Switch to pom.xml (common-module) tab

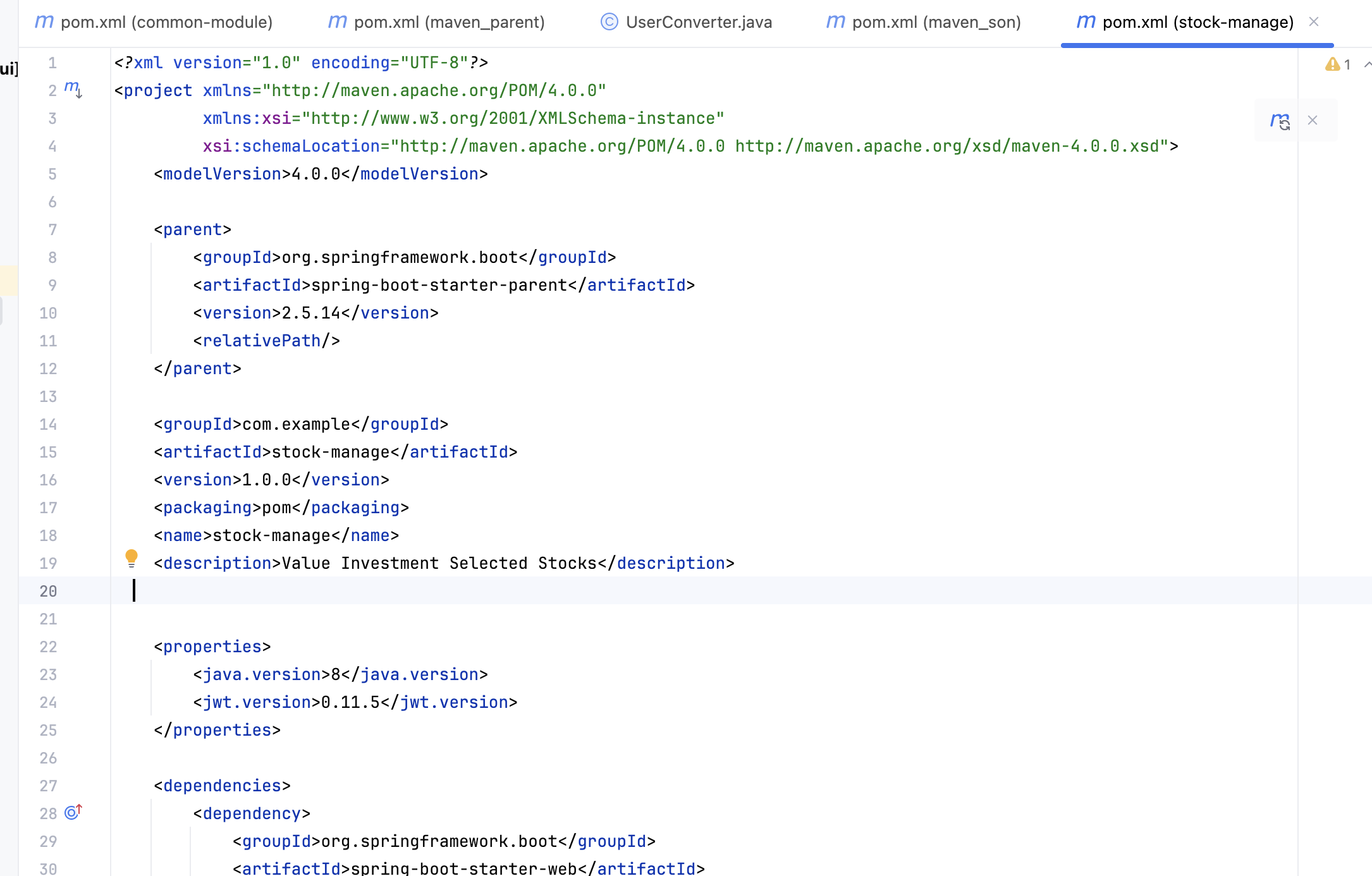pyautogui.click(x=166, y=22)
